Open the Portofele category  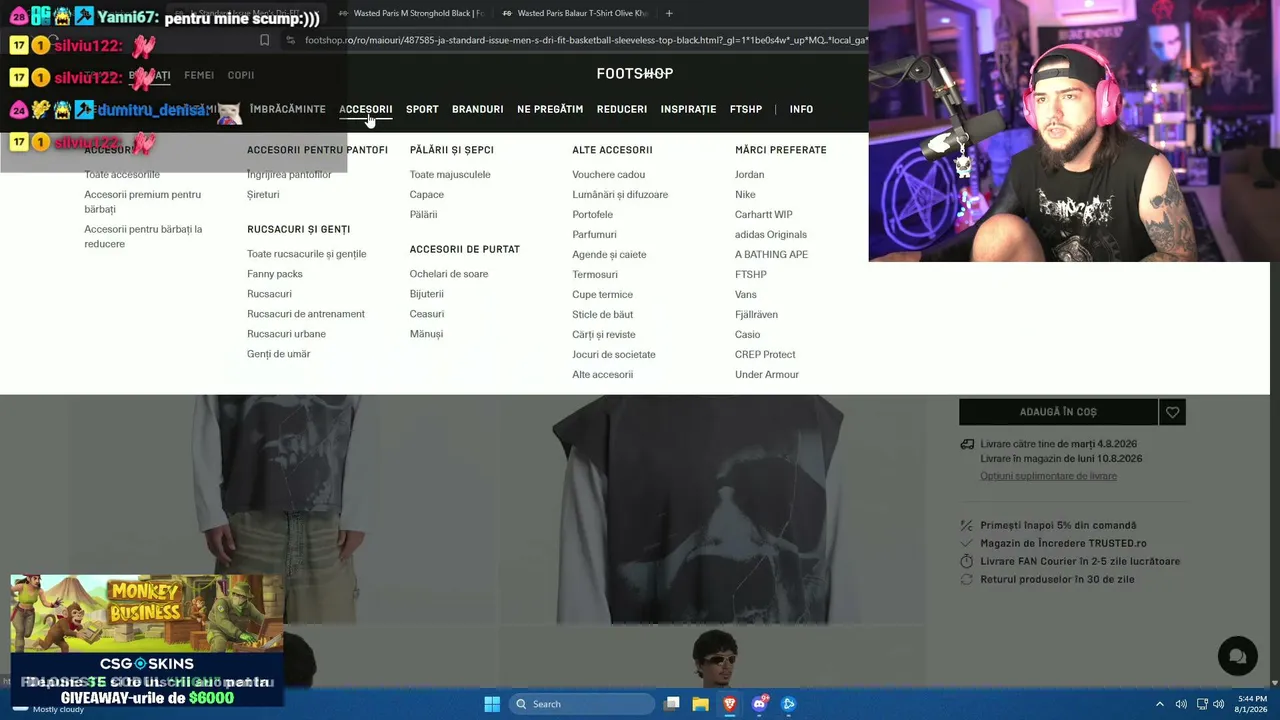(x=593, y=214)
